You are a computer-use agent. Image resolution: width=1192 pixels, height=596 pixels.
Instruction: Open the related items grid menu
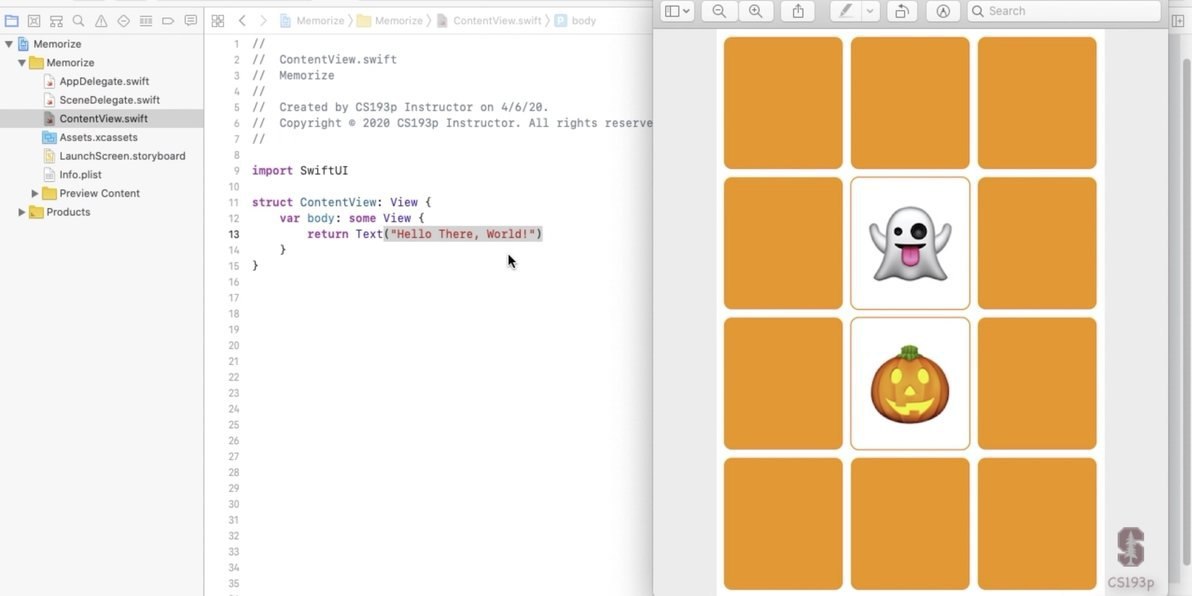pos(217,21)
